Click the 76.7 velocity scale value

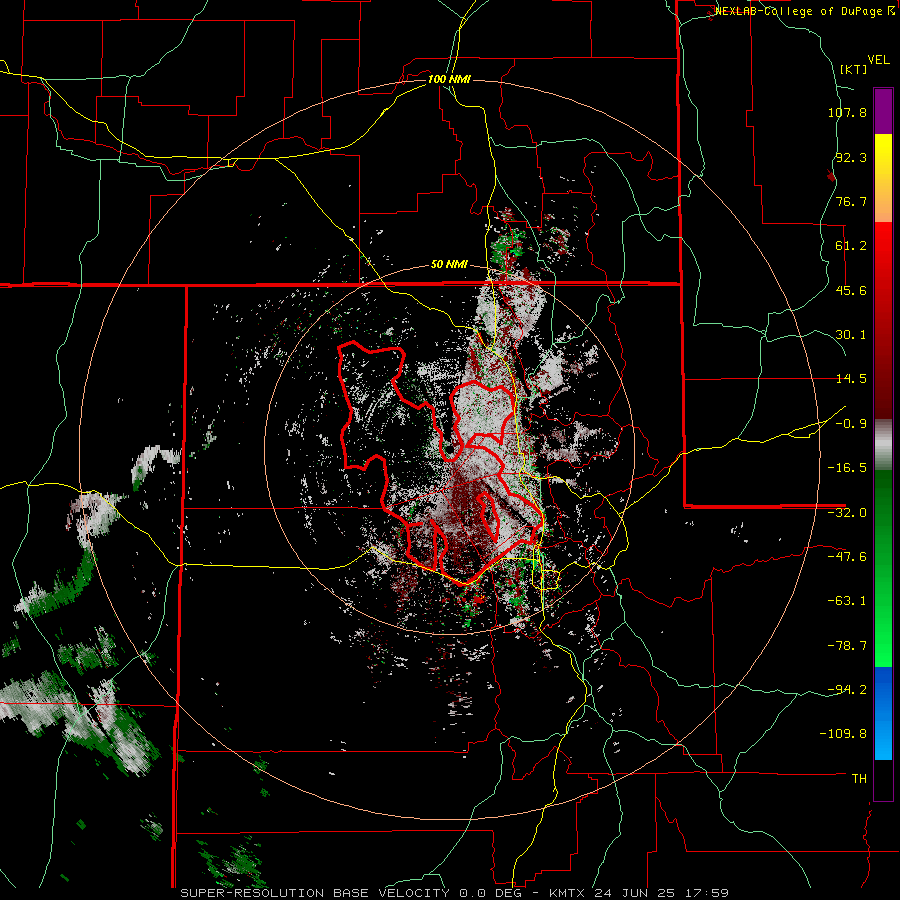(851, 201)
